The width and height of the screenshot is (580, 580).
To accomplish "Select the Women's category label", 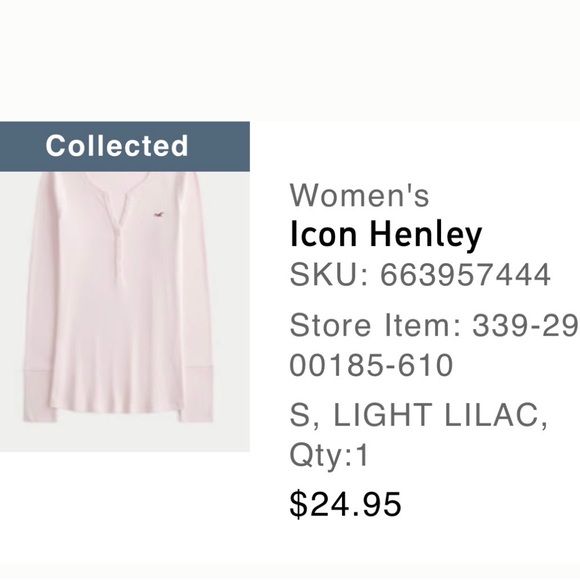I will [x=359, y=195].
